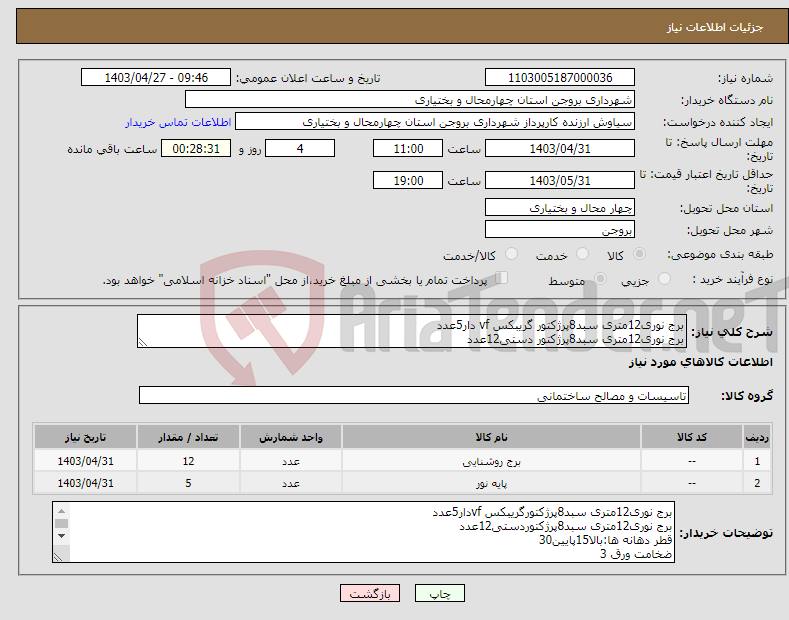Click scroll up arrow in buyer notes

tap(61, 511)
